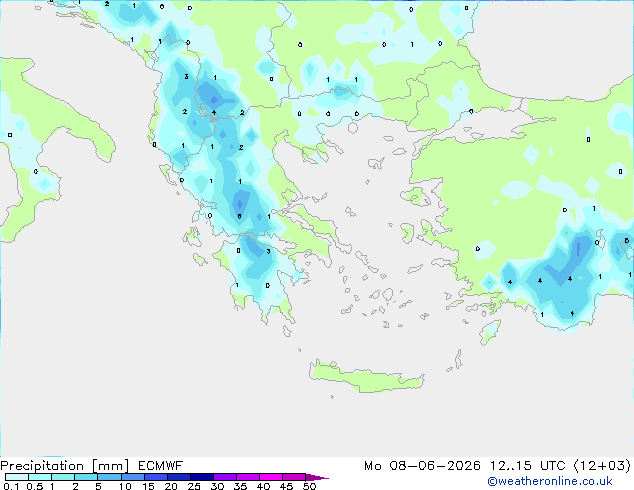The image size is (634, 490).
Task: Click the 0.5–1 mm legend color swatch
Action: (40, 477)
